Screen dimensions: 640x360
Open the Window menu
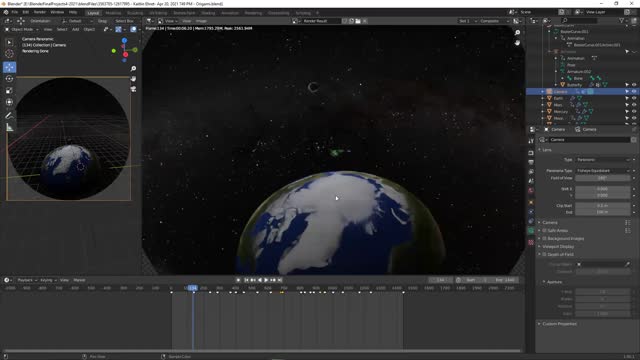tap(57, 12)
